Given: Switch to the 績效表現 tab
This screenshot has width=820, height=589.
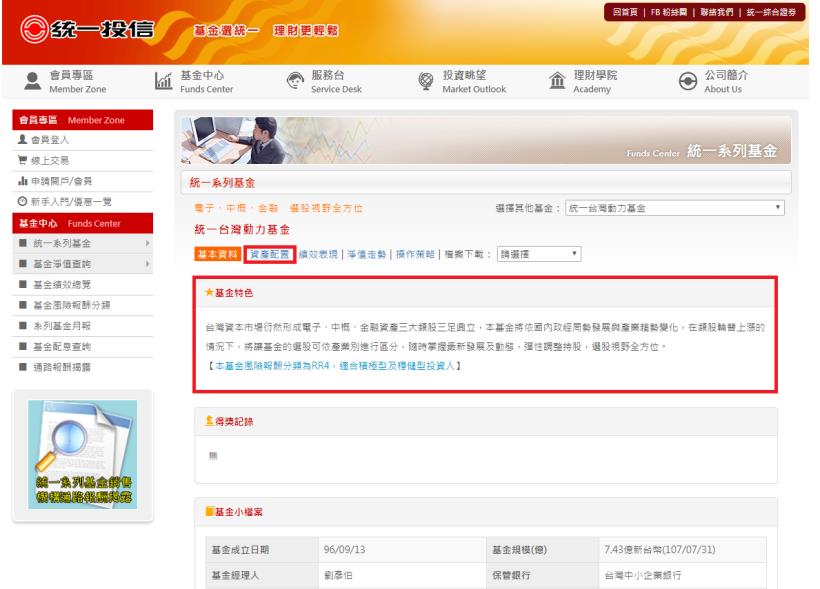Looking at the screenshot, I should coord(319,254).
